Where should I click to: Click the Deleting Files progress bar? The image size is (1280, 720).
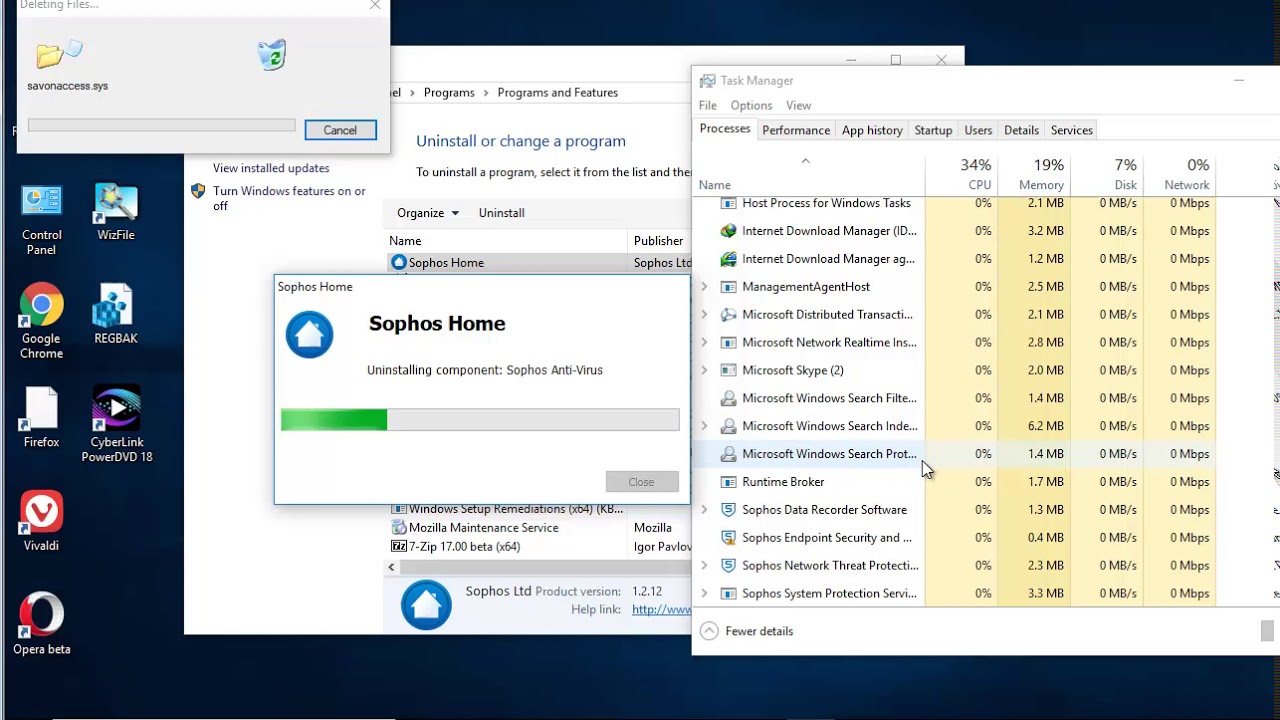(161, 126)
